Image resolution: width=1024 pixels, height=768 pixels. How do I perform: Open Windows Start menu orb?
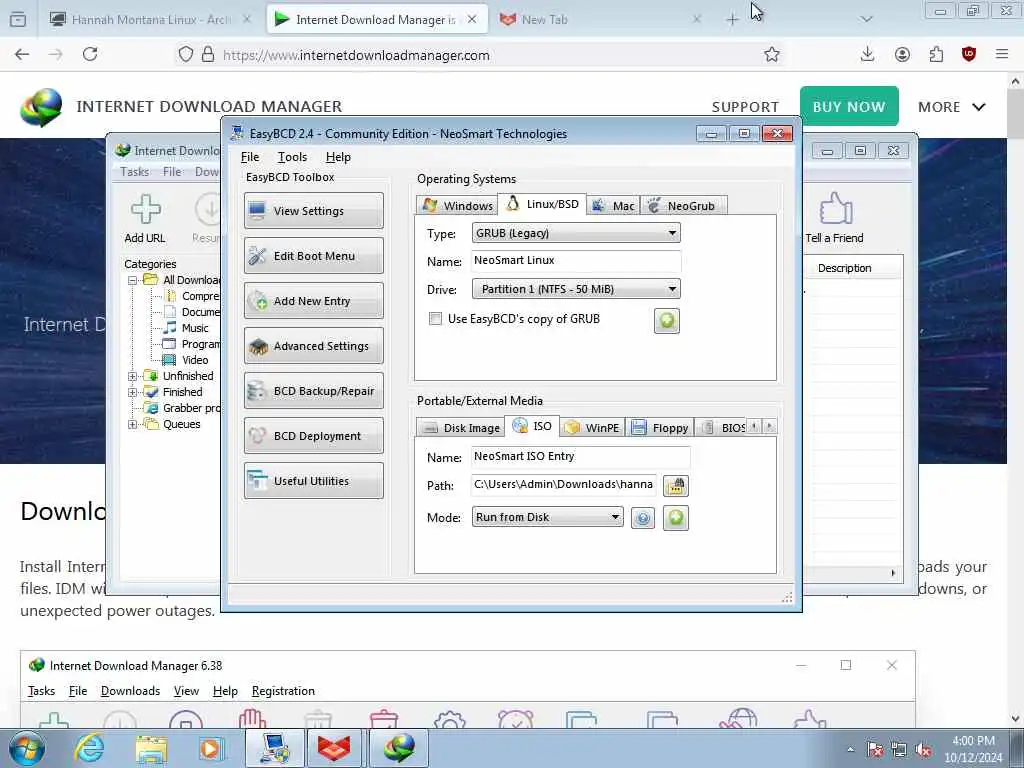(x=27, y=748)
